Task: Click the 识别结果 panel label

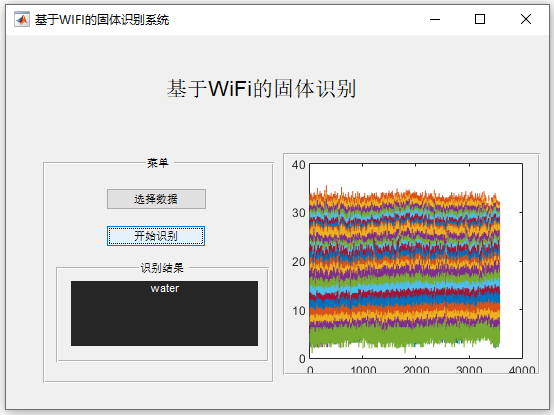Action: tap(162, 268)
